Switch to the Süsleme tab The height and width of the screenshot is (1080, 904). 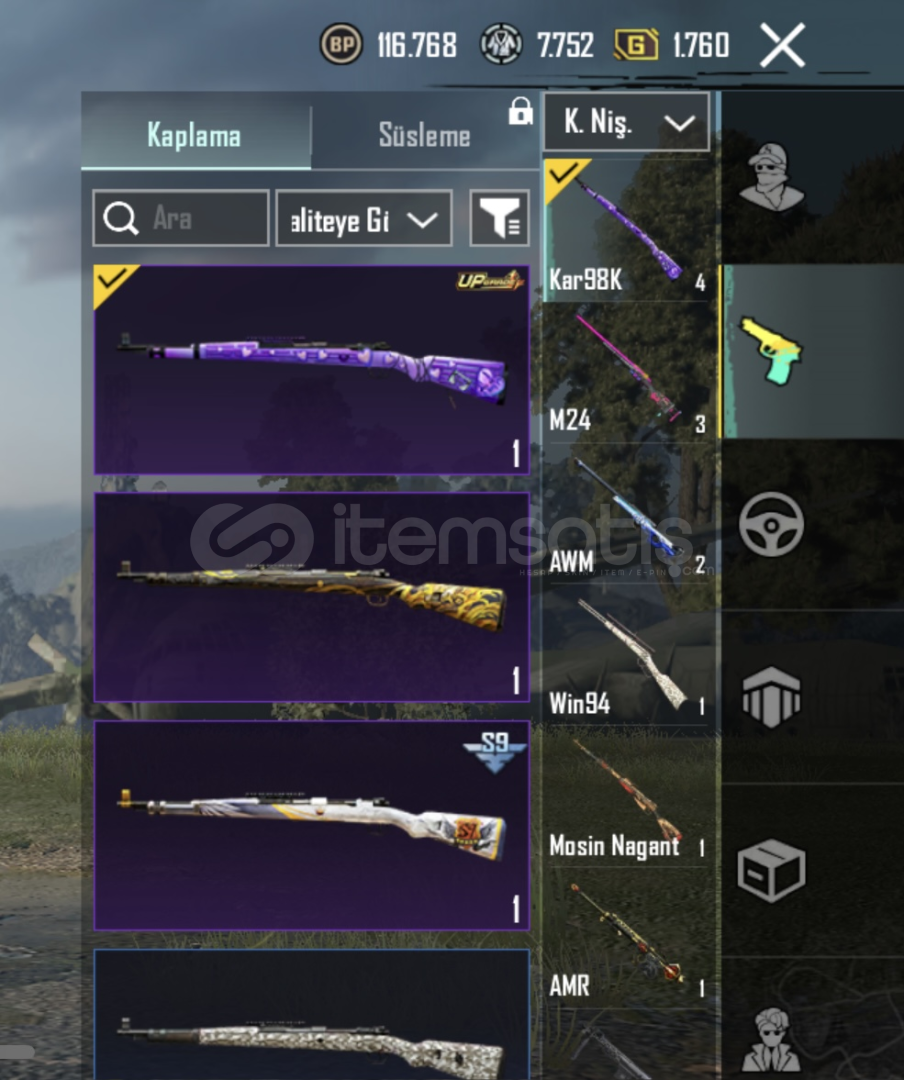(424, 135)
